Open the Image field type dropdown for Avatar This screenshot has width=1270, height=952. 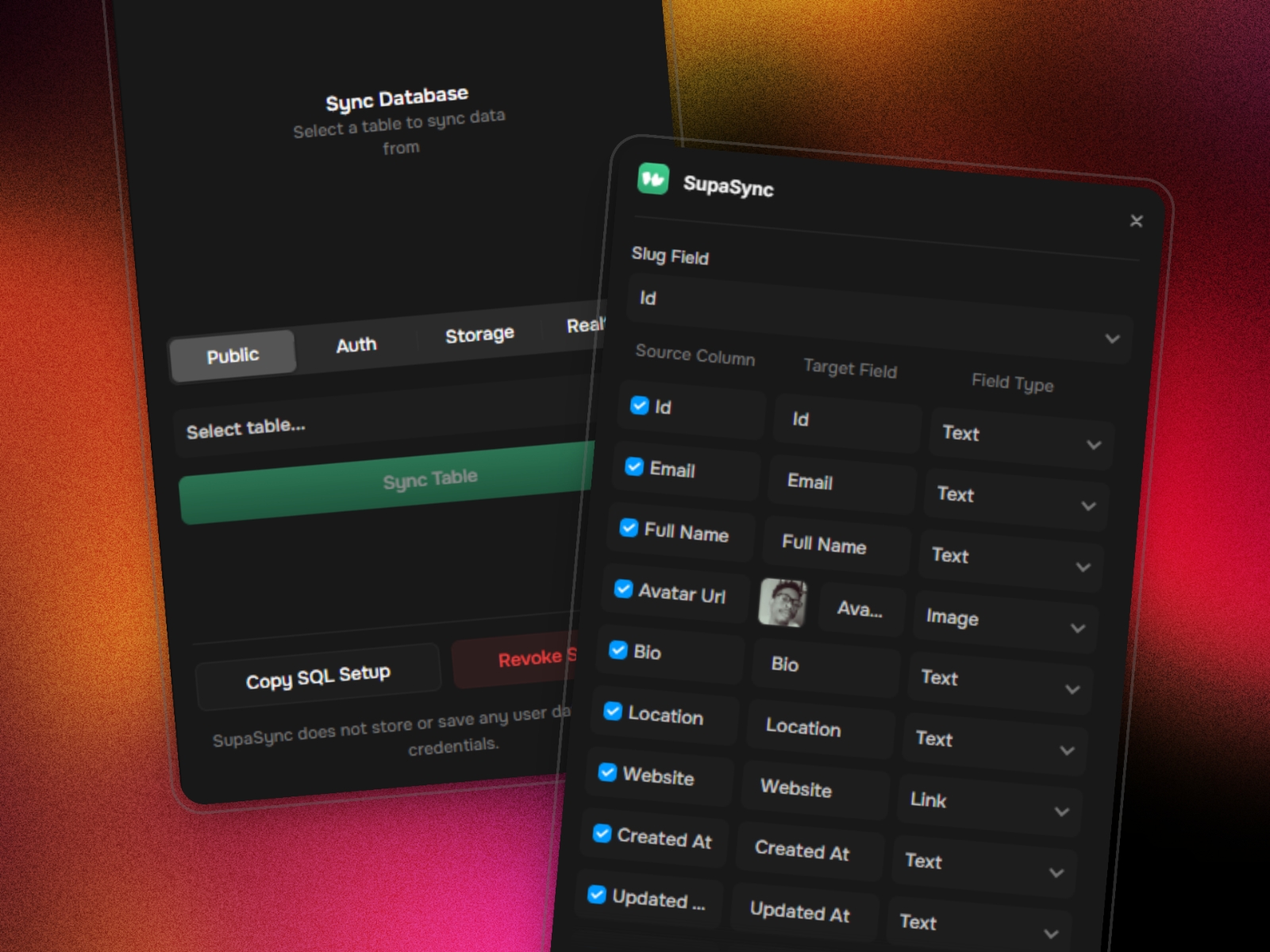[1078, 628]
